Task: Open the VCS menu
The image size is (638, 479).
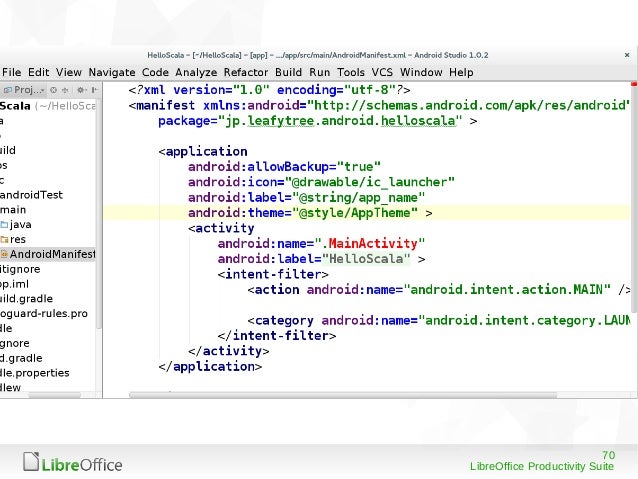Action: pyautogui.click(x=382, y=72)
